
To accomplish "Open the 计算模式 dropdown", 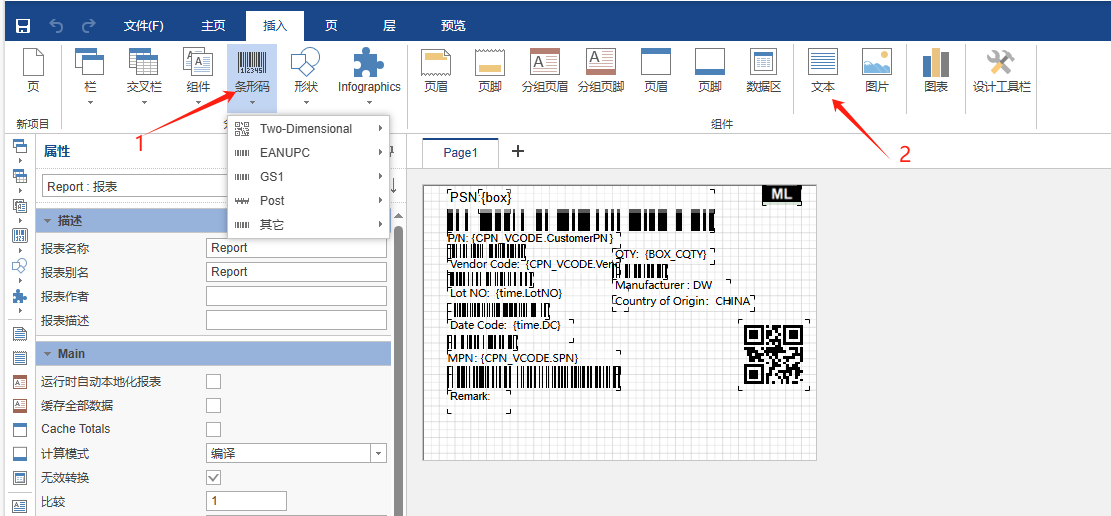I will click(378, 453).
